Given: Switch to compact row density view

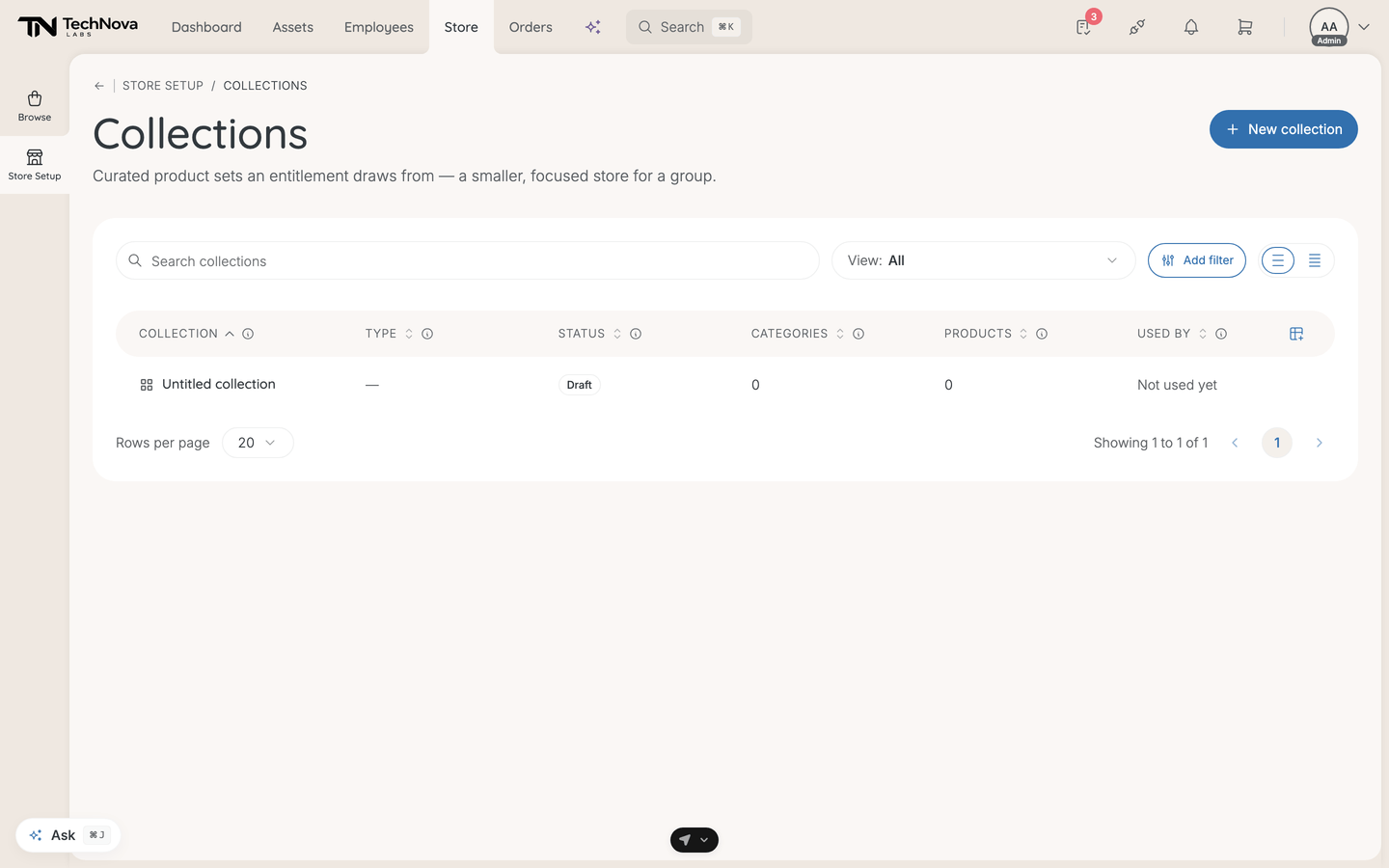Looking at the screenshot, I should [1315, 260].
